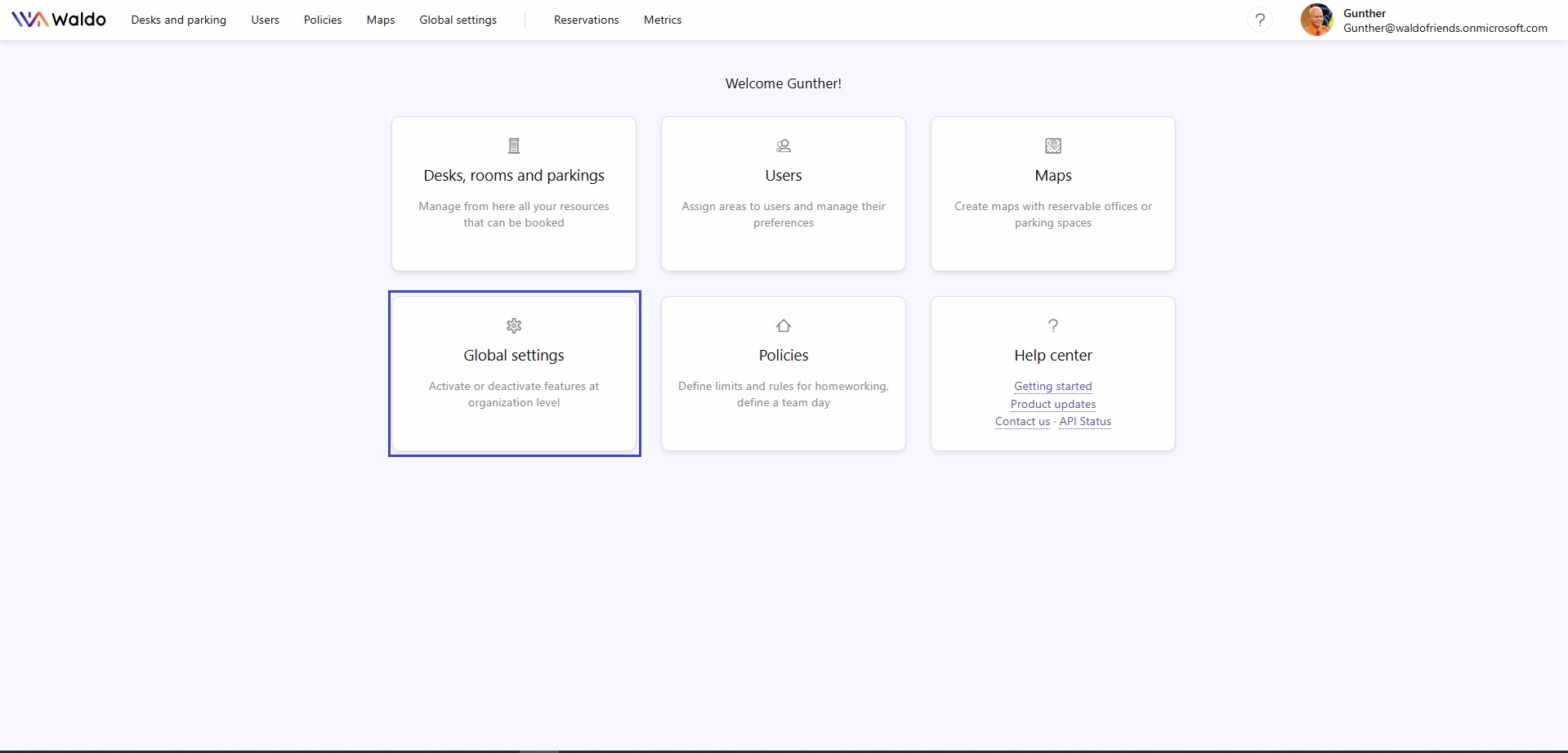This screenshot has width=1568, height=753.
Task: Open the Product updates link
Action: [1053, 404]
